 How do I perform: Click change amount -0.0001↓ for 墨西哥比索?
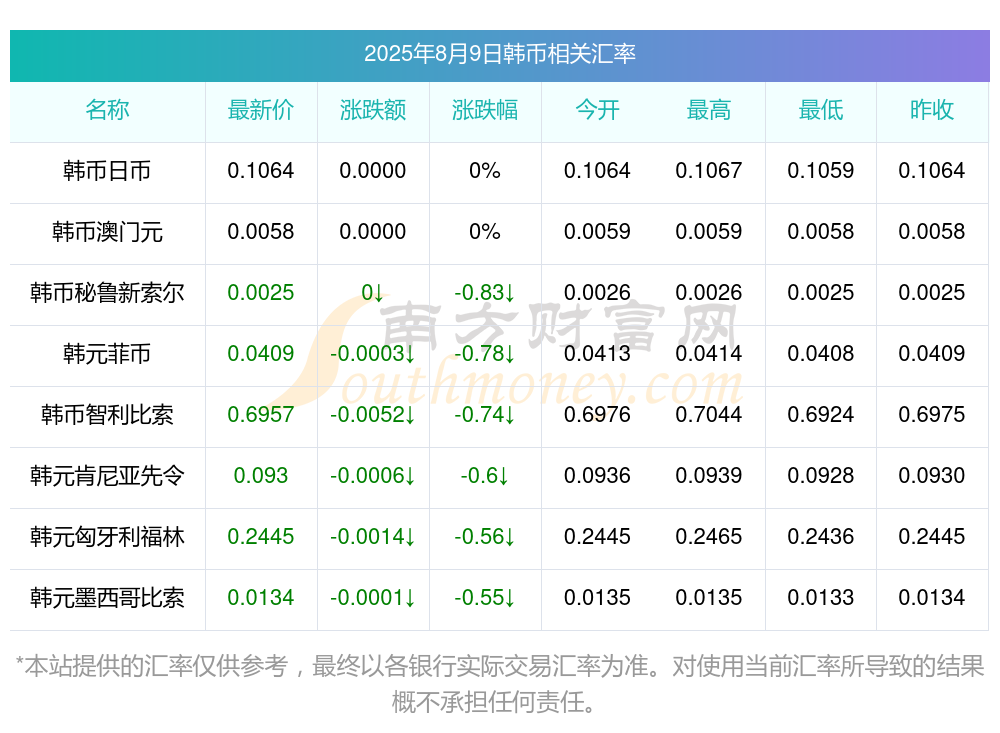pos(373,598)
